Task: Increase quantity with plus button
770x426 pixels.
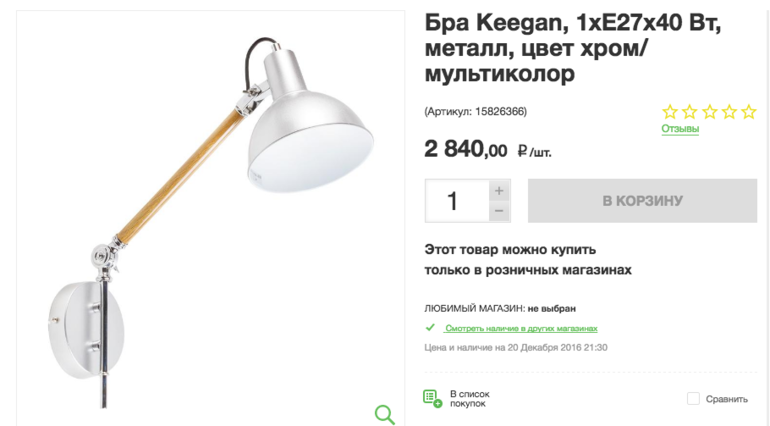Action: point(499,190)
